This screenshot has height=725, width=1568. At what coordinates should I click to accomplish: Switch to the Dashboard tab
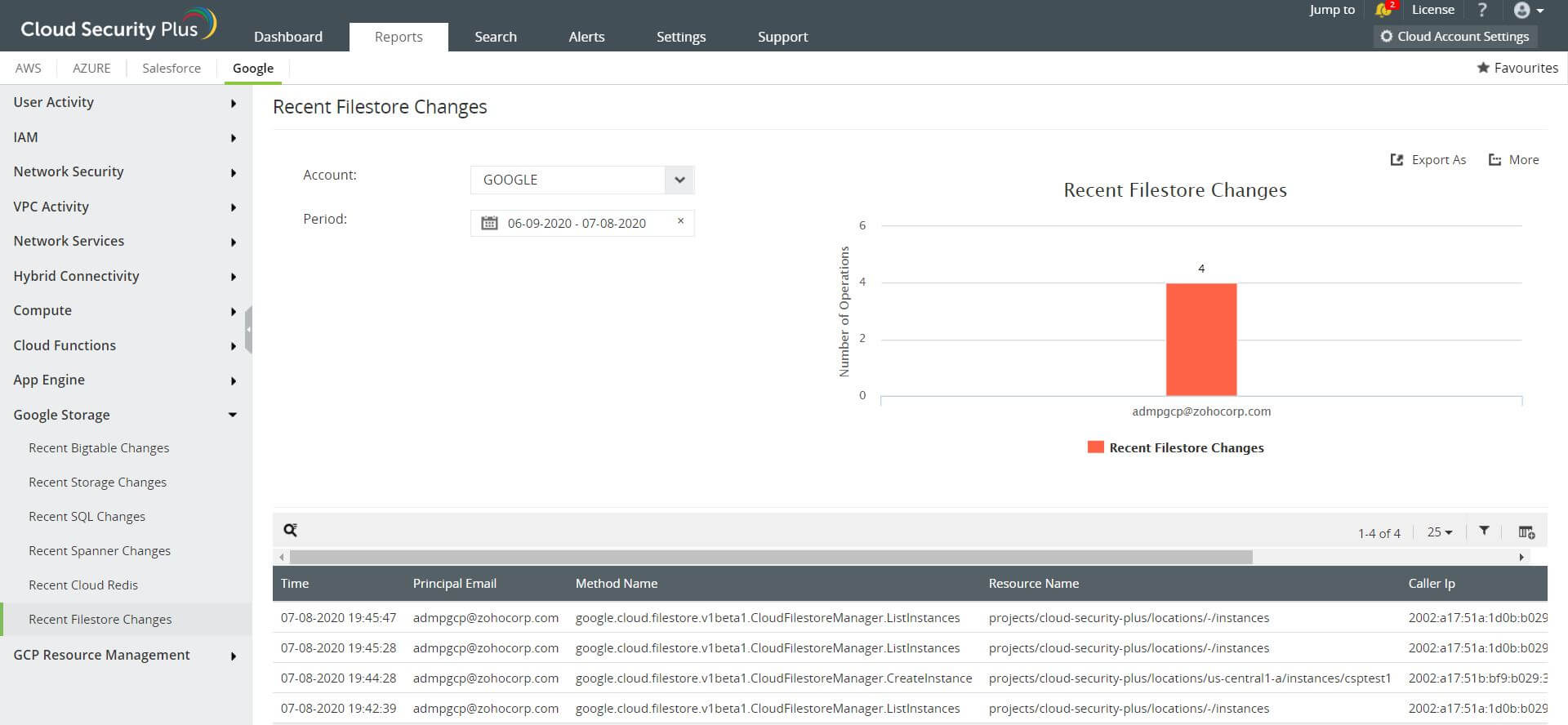[288, 37]
